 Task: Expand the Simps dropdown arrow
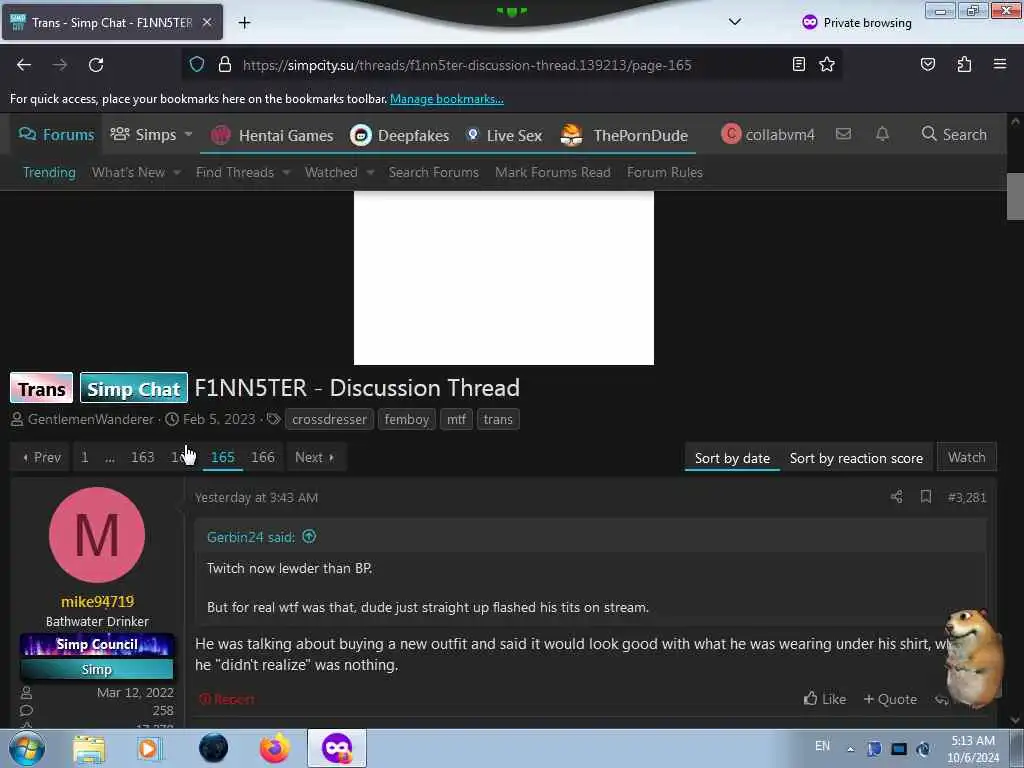(x=188, y=135)
